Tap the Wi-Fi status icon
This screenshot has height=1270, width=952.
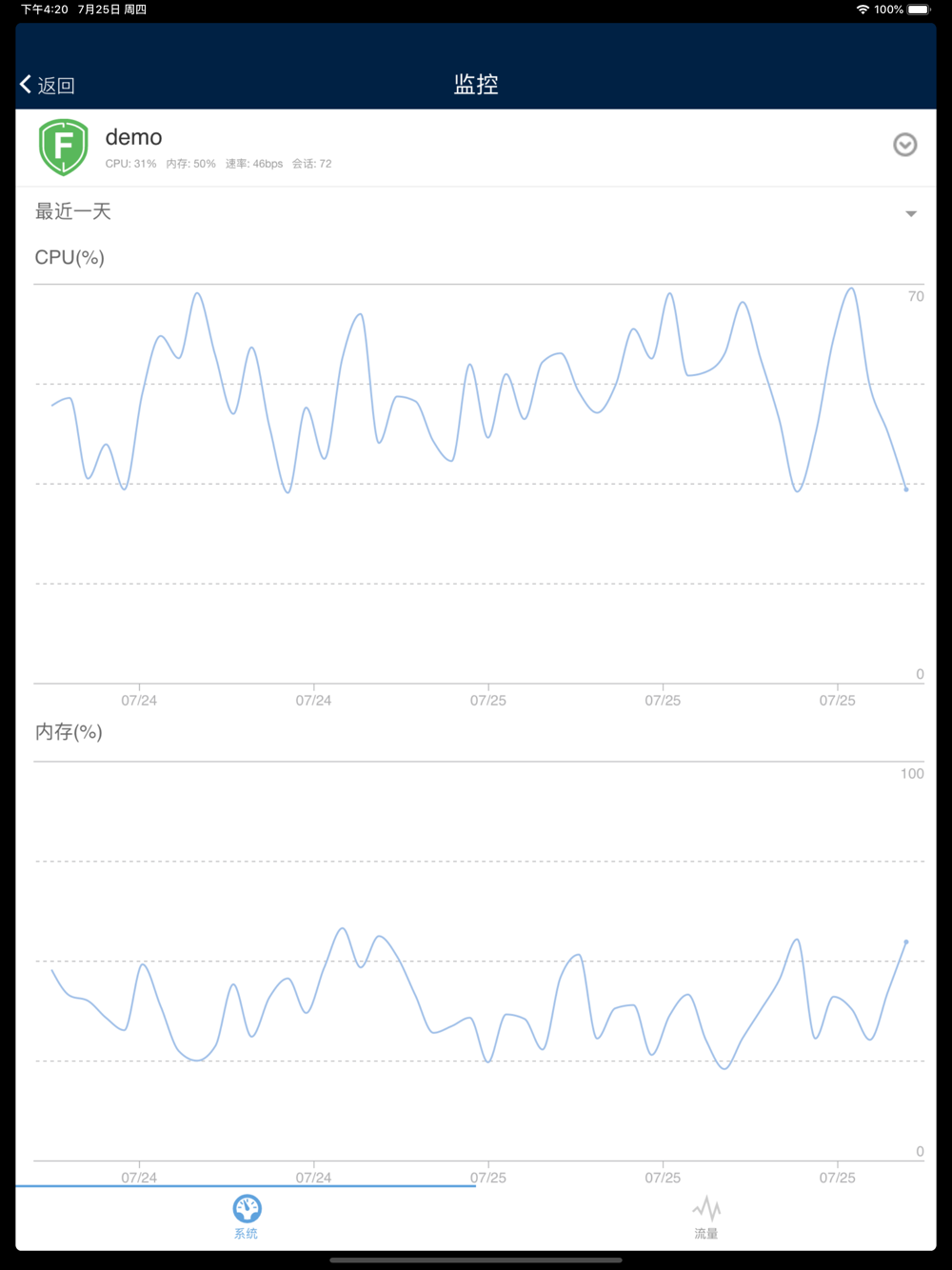coord(863,10)
